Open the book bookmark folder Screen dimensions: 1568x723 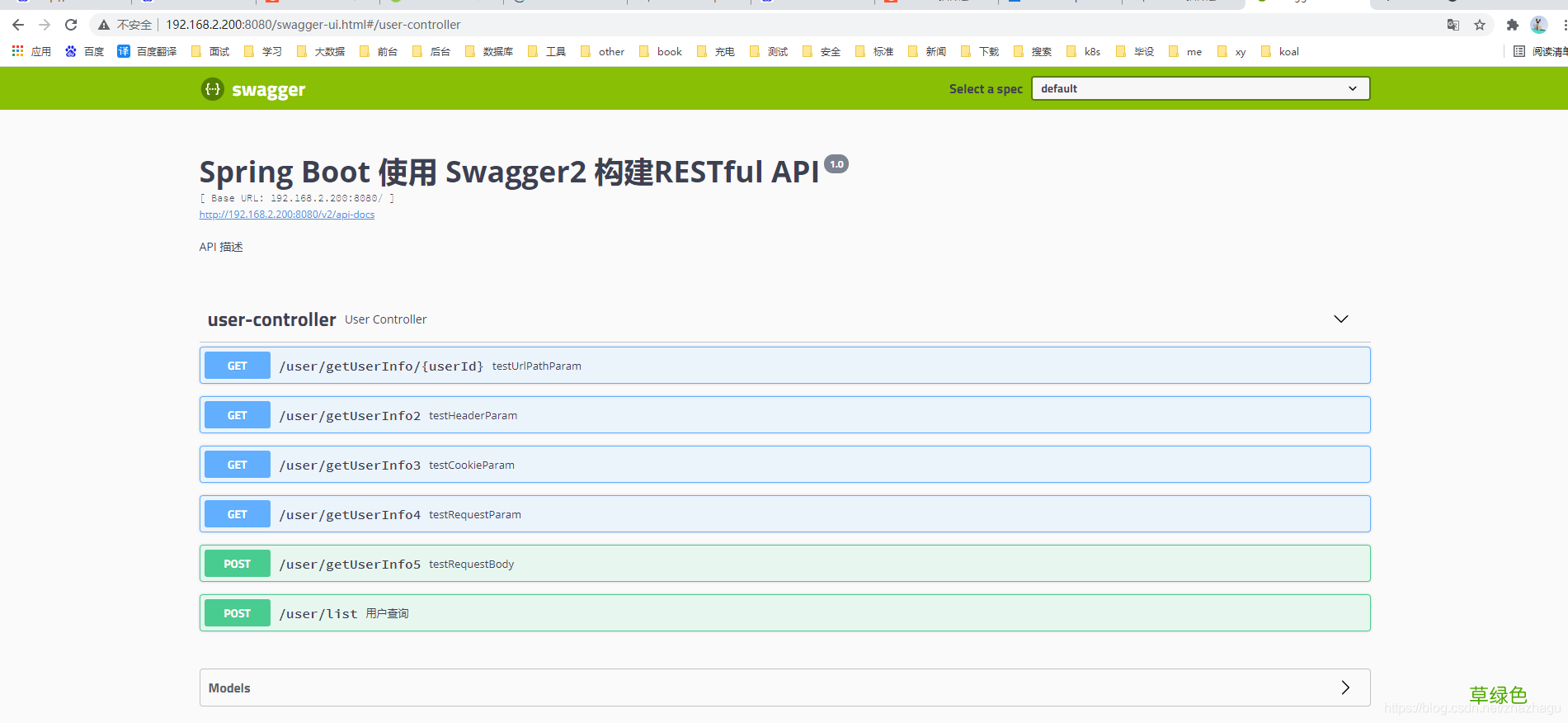point(661,51)
